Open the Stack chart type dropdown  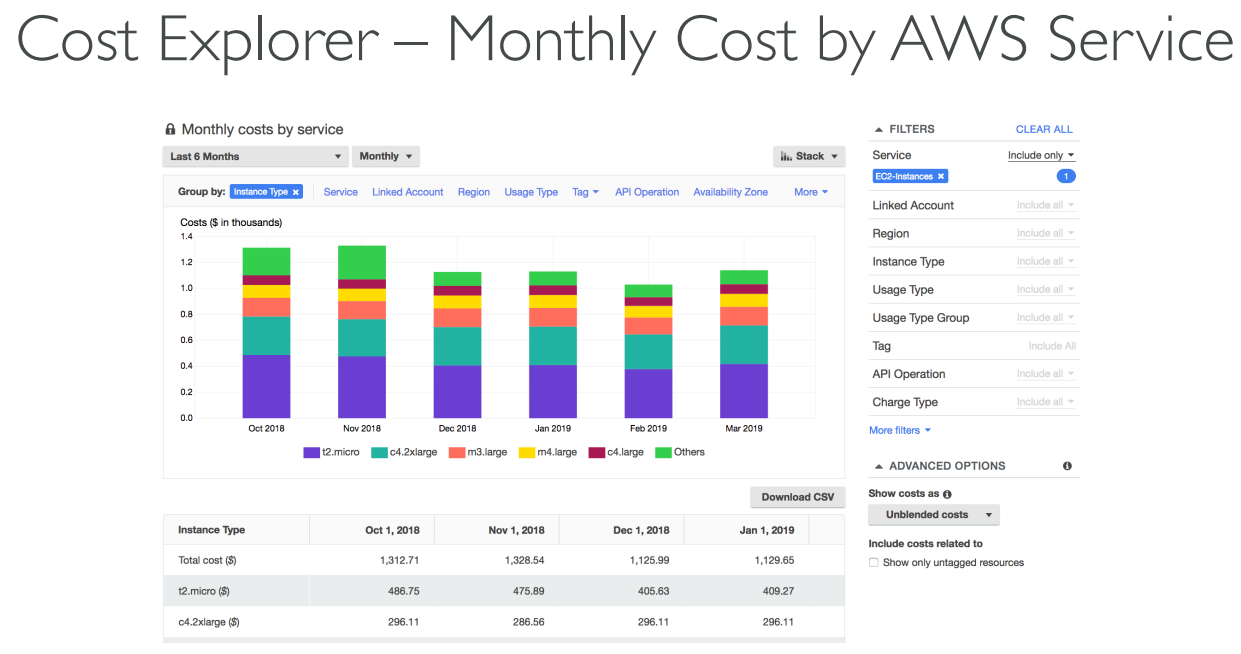[x=808, y=156]
